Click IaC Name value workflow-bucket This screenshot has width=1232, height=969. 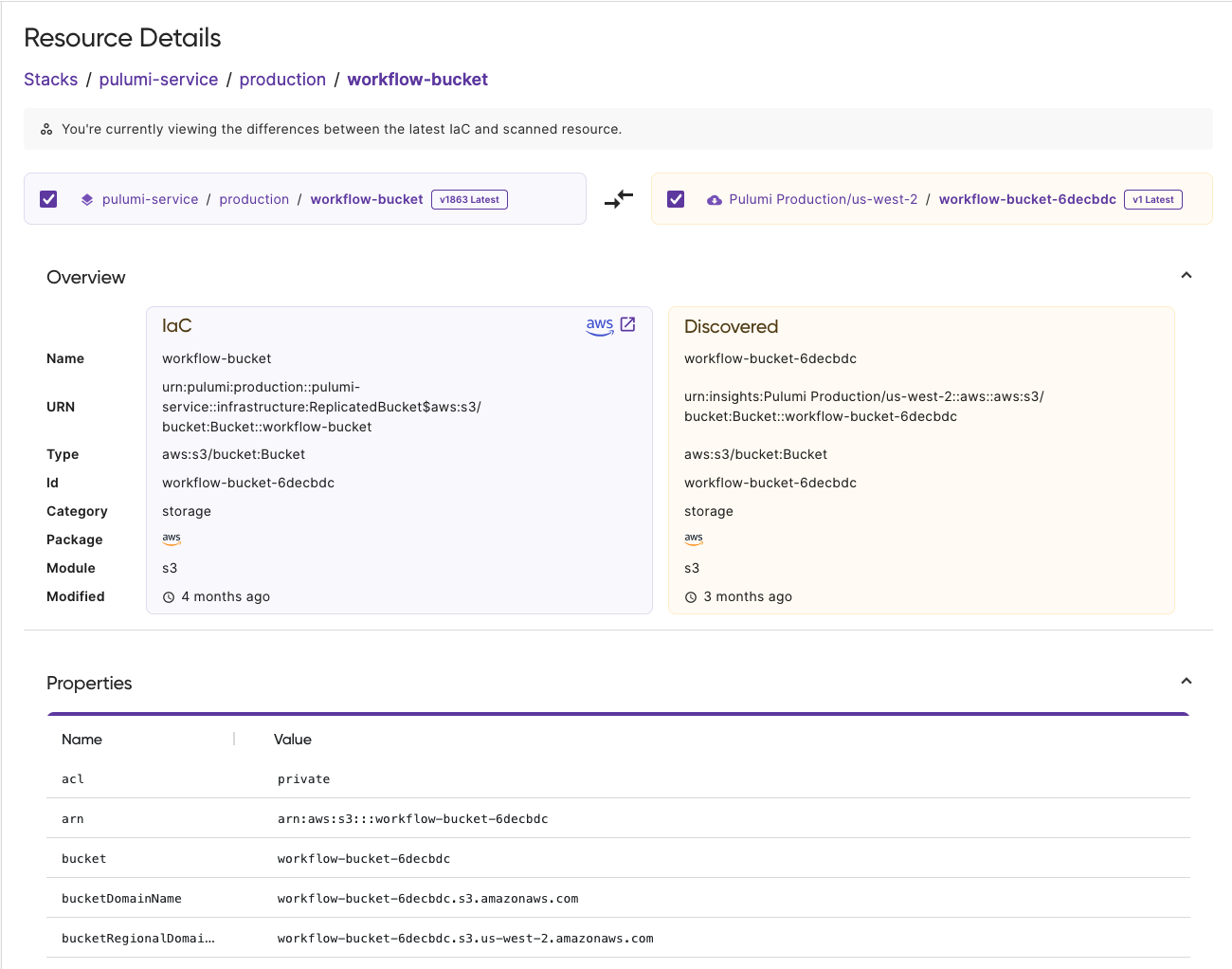click(217, 359)
